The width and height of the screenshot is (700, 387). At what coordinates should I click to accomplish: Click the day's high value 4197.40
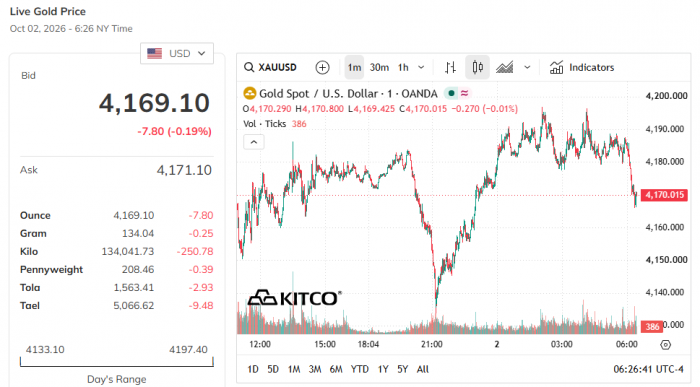pyautogui.click(x=188, y=350)
